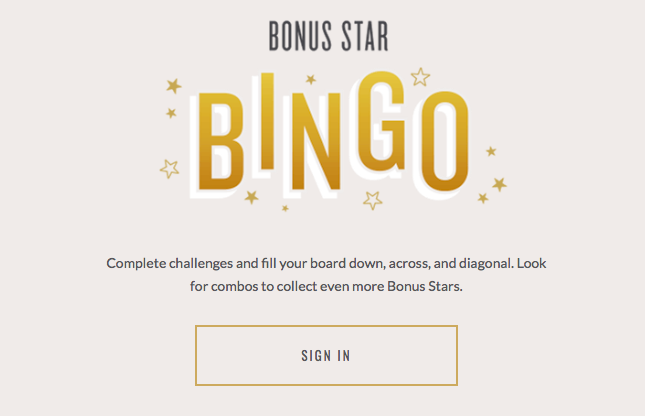Viewport: 645px width, 416px height.
Task: Click the small star right of letter O
Action: [x=491, y=151]
